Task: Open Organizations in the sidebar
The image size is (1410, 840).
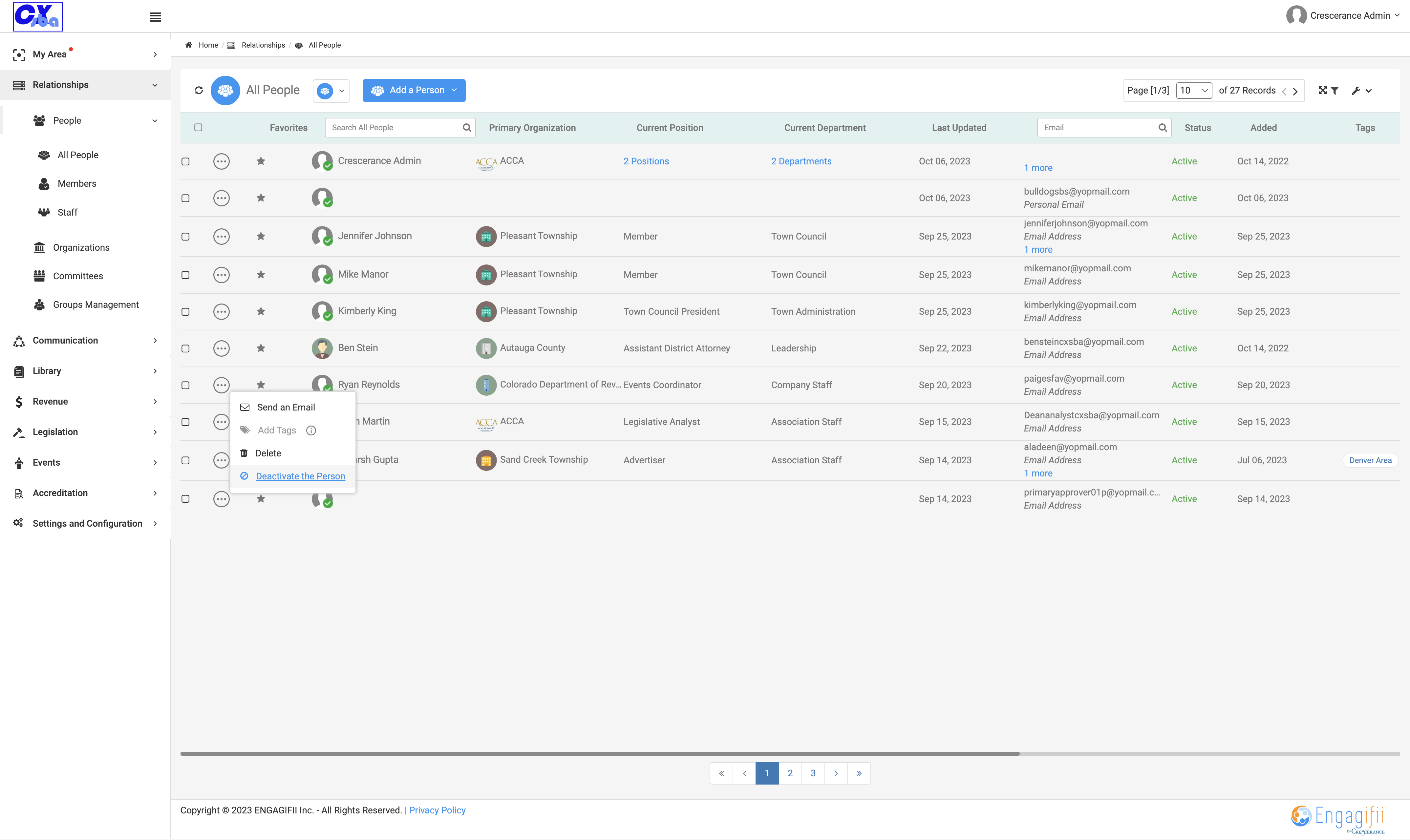Action: 81,247
